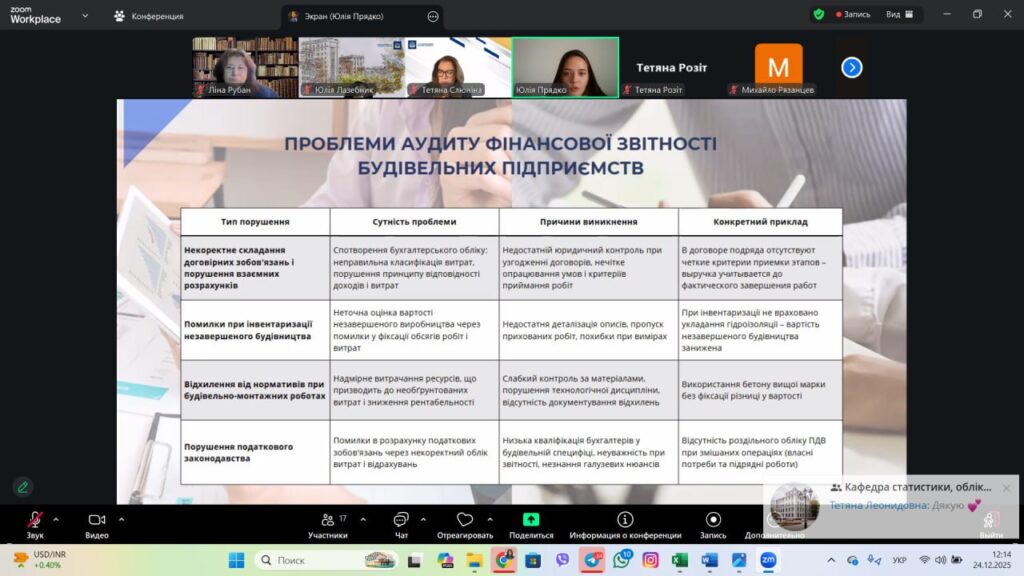Click the green pencil annotation icon
The height and width of the screenshot is (576, 1024).
[x=22, y=487]
